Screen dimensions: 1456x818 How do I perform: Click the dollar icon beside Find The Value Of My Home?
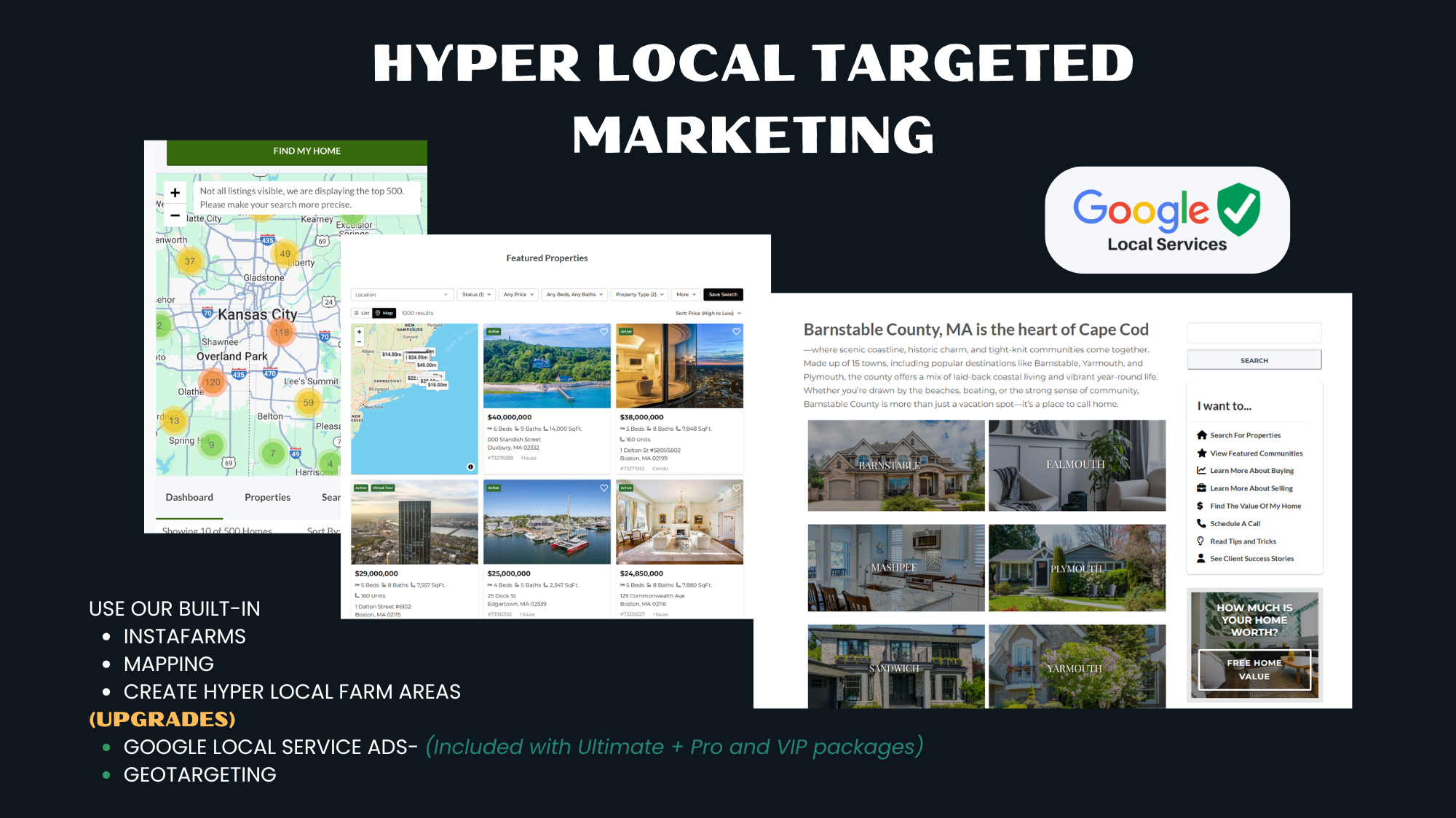click(1200, 506)
